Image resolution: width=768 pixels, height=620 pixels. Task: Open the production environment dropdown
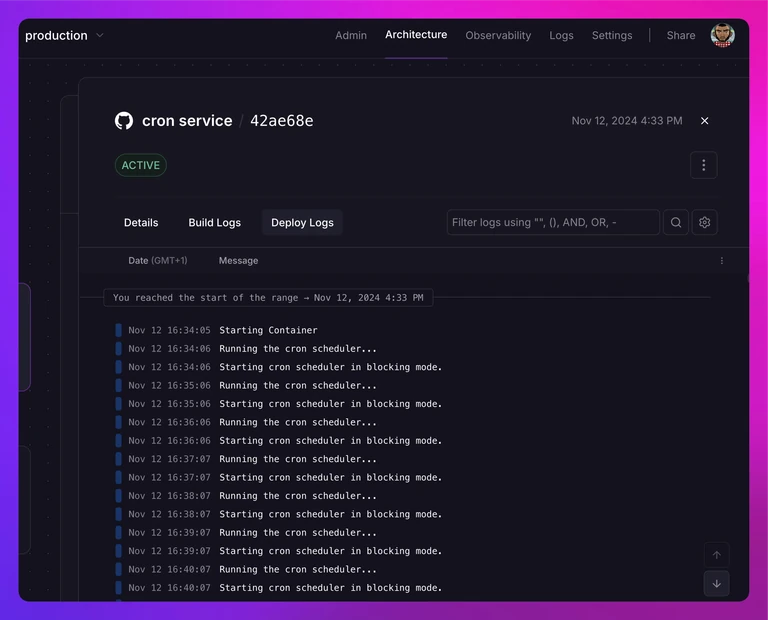(65, 36)
